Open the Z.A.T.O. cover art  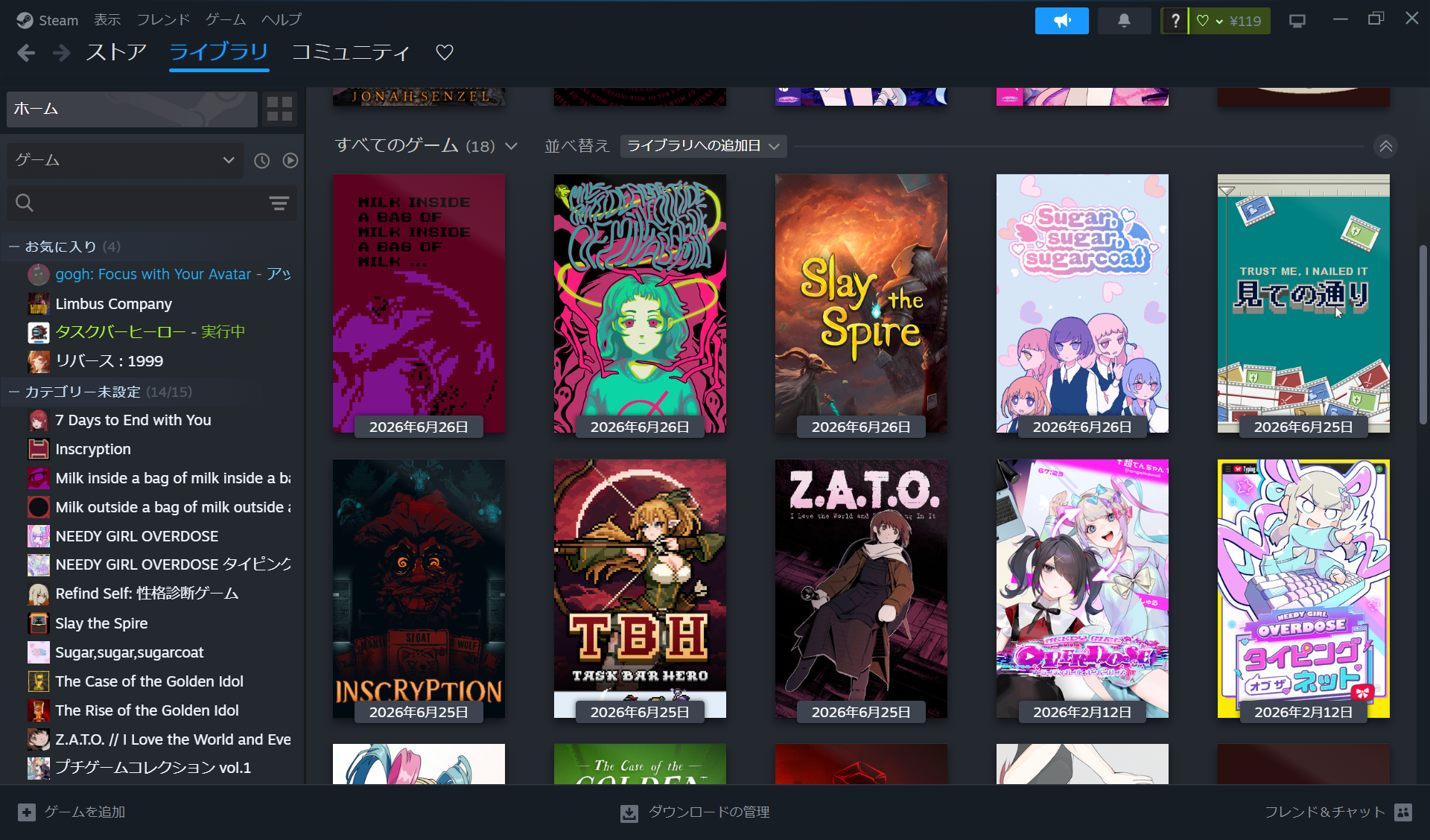861,589
